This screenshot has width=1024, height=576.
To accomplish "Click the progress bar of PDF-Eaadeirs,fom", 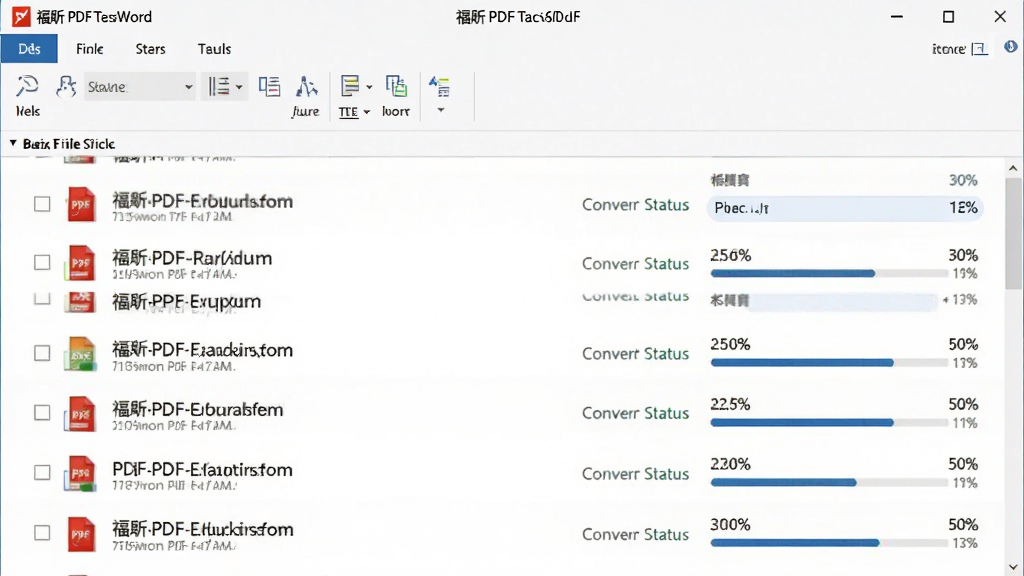I will pos(829,362).
